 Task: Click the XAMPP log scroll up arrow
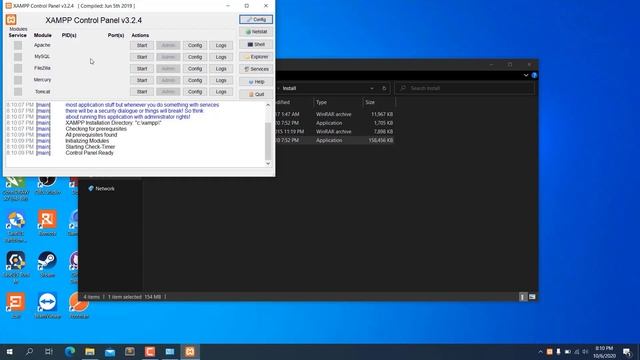tap(268, 105)
